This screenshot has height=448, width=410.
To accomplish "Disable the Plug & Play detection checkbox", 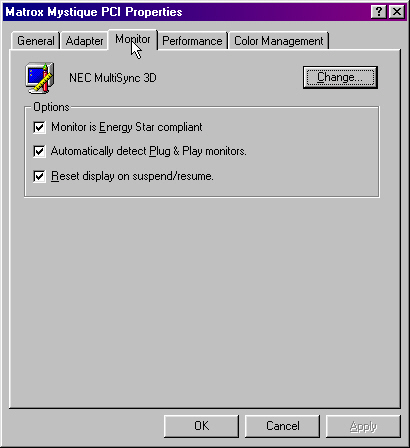I will pyautogui.click(x=39, y=151).
